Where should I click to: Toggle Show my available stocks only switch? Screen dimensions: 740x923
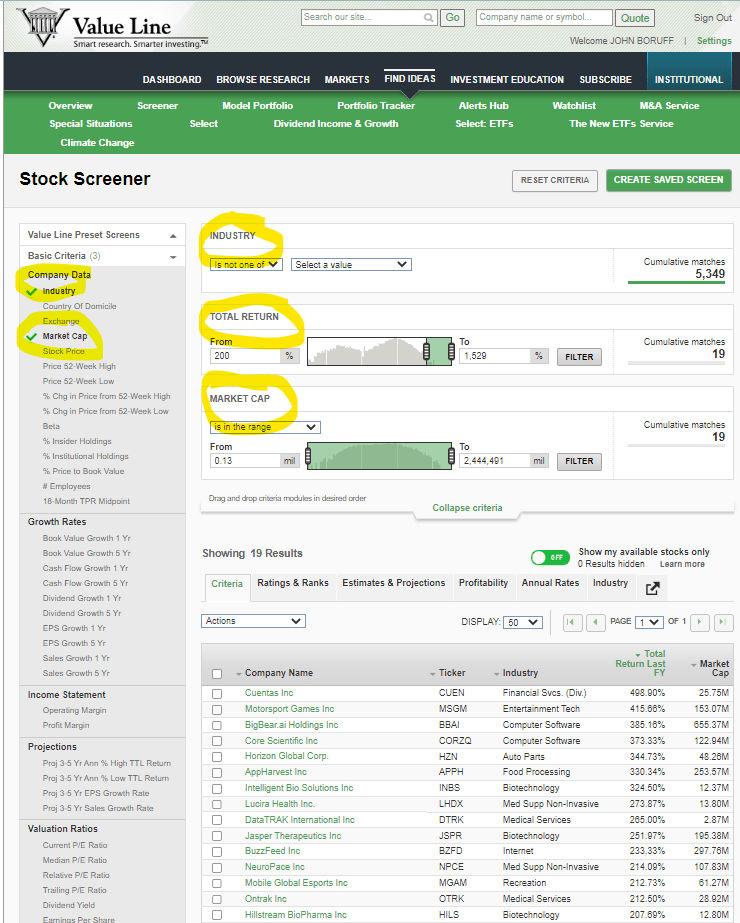coord(549,557)
